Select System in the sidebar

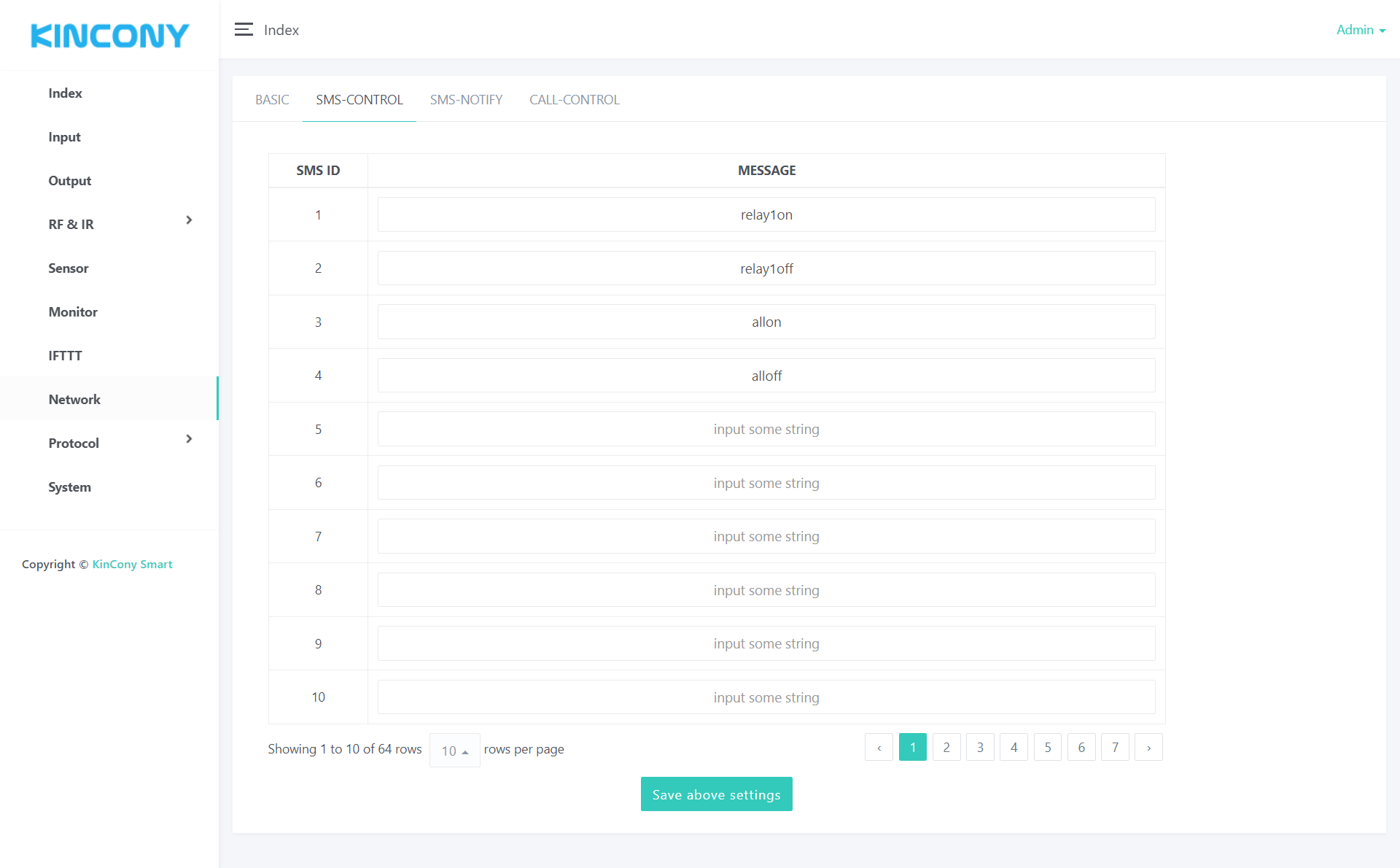coord(69,487)
